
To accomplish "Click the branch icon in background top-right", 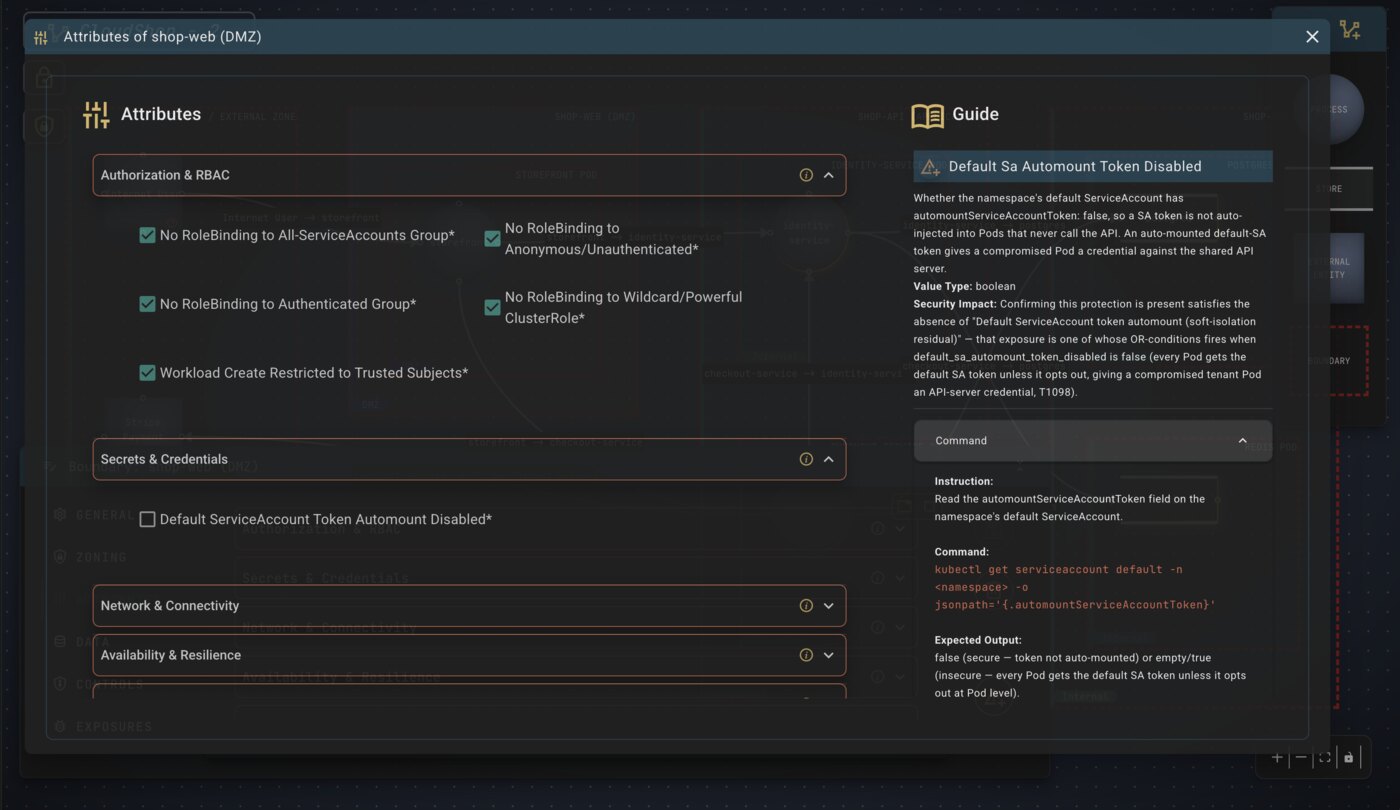I will point(1350,30).
